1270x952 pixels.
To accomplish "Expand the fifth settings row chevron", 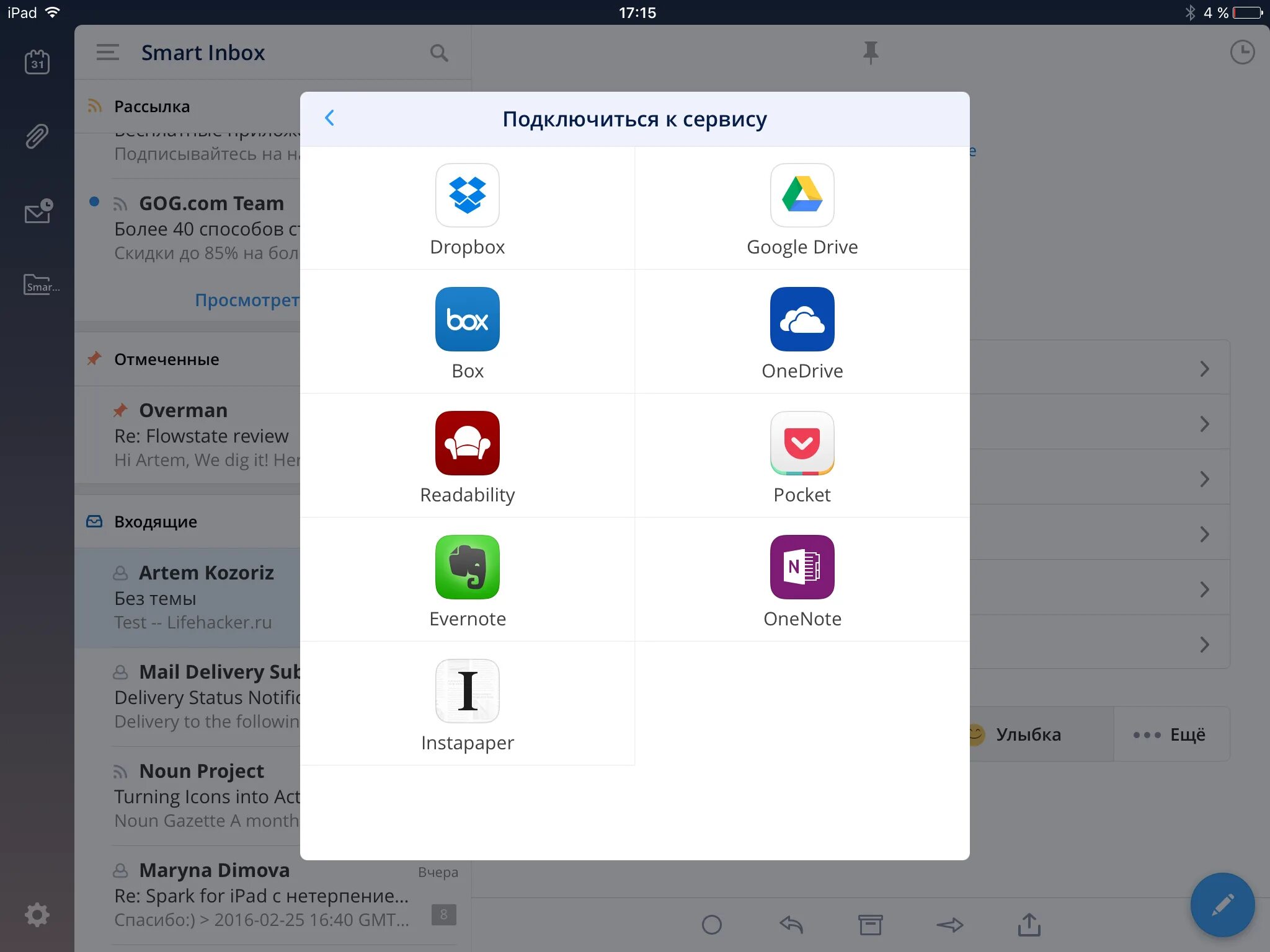I will (x=1204, y=589).
